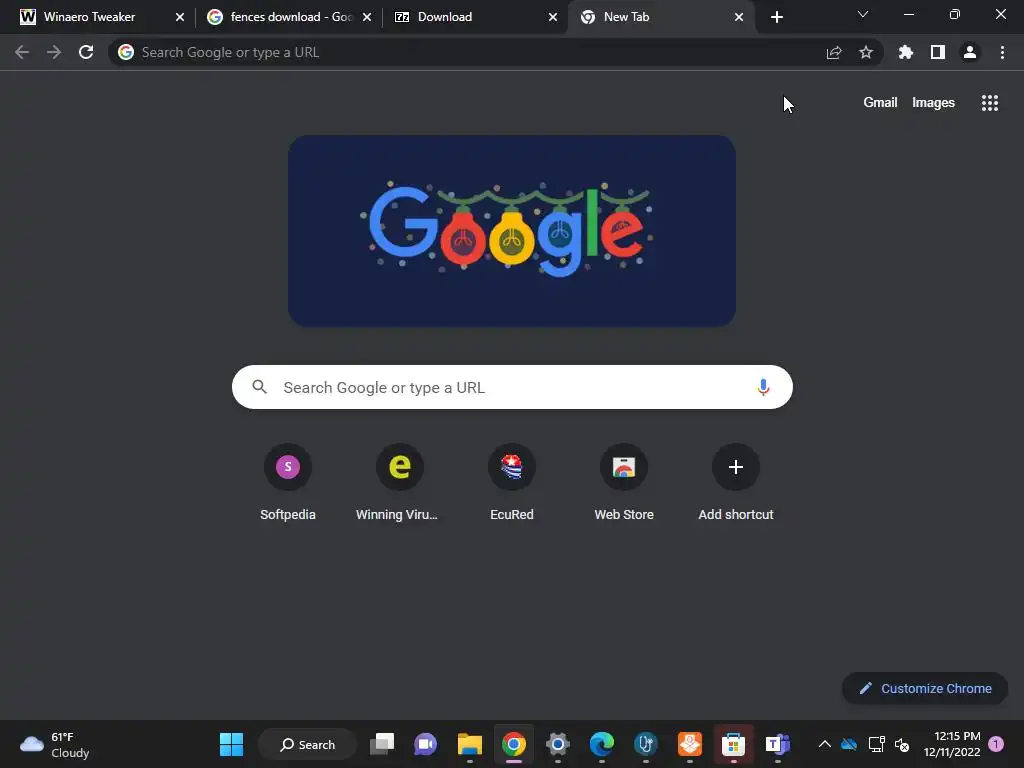This screenshot has height=768, width=1024.
Task: Close the fences download tab
Action: tap(367, 17)
